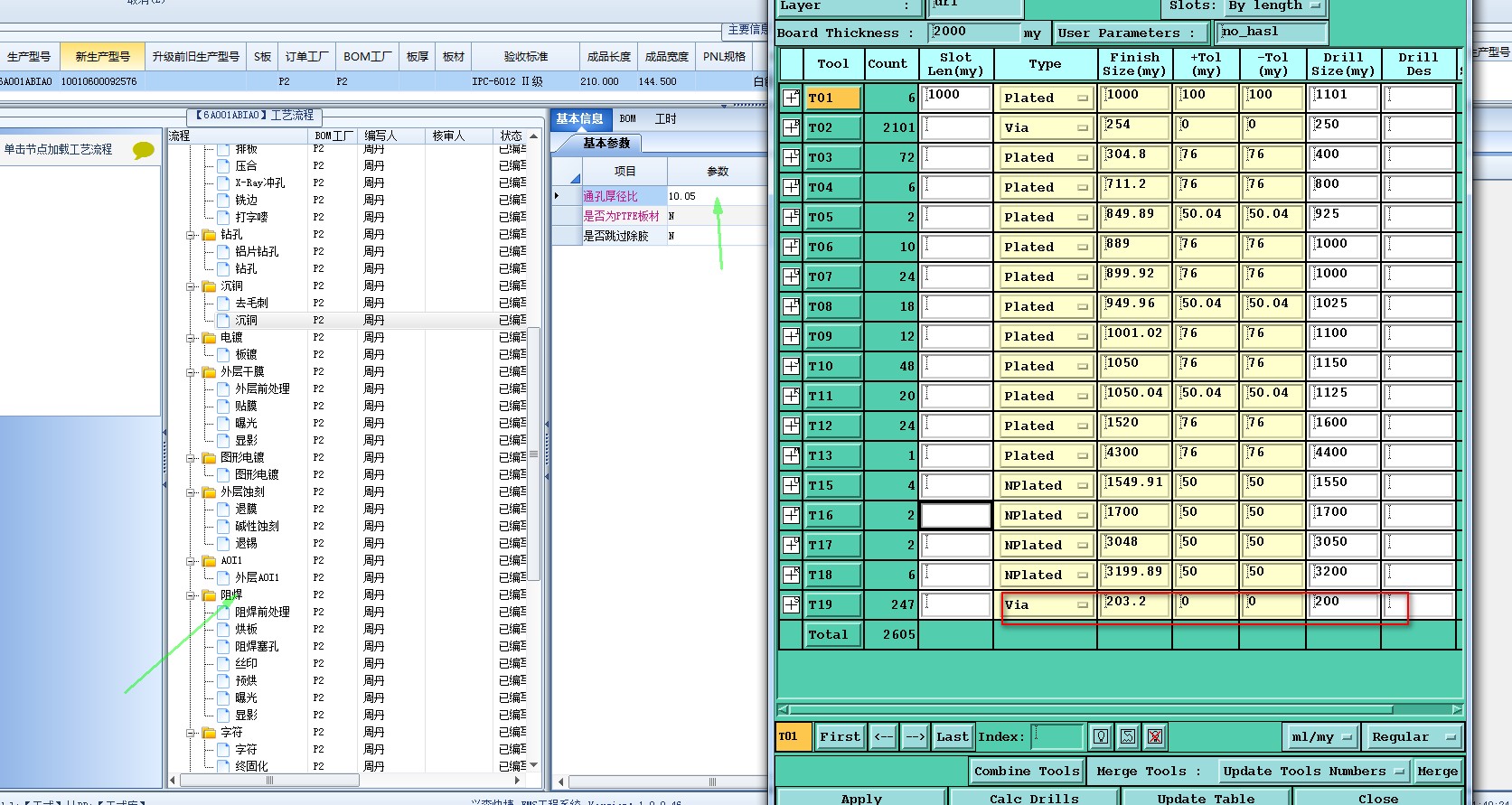Click the Slot Len field for T16
This screenshot has height=805, width=1512.
[955, 515]
